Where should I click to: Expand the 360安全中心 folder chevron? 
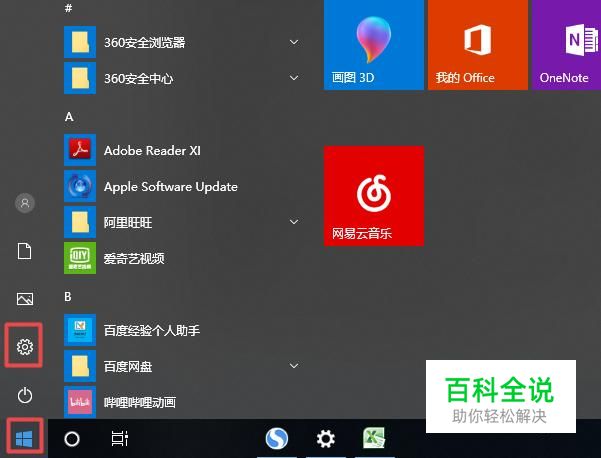tap(294, 78)
